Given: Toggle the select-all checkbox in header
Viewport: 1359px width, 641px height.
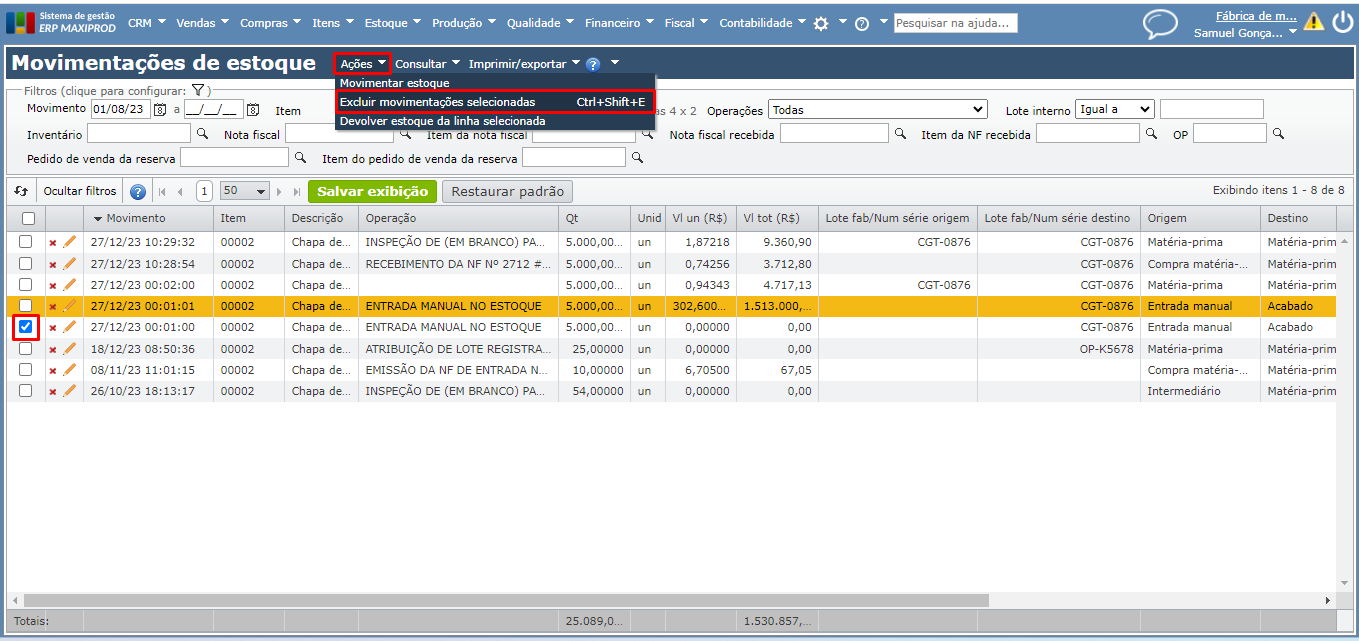Looking at the screenshot, I should (28, 218).
